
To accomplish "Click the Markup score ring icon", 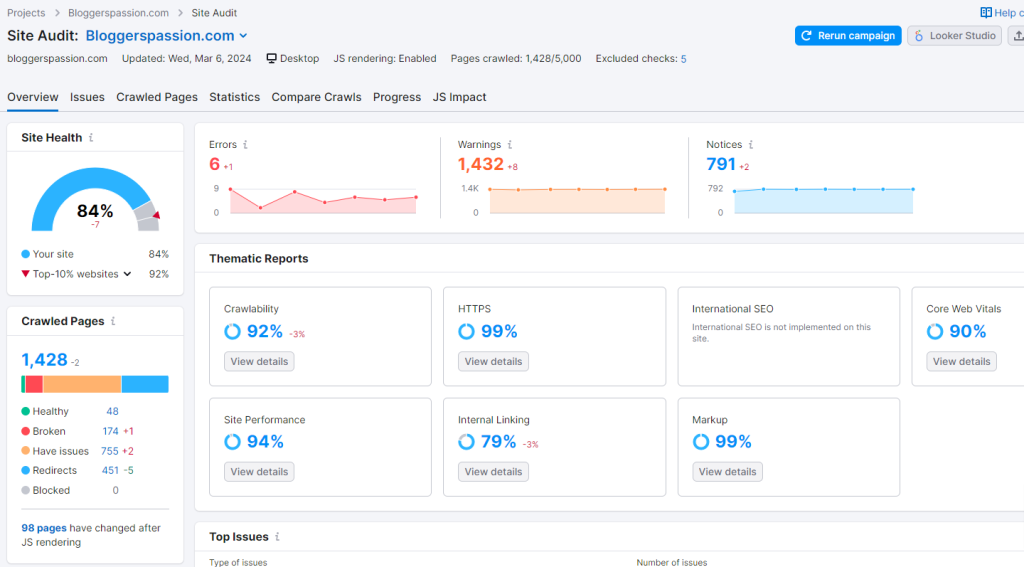I will click(x=701, y=442).
